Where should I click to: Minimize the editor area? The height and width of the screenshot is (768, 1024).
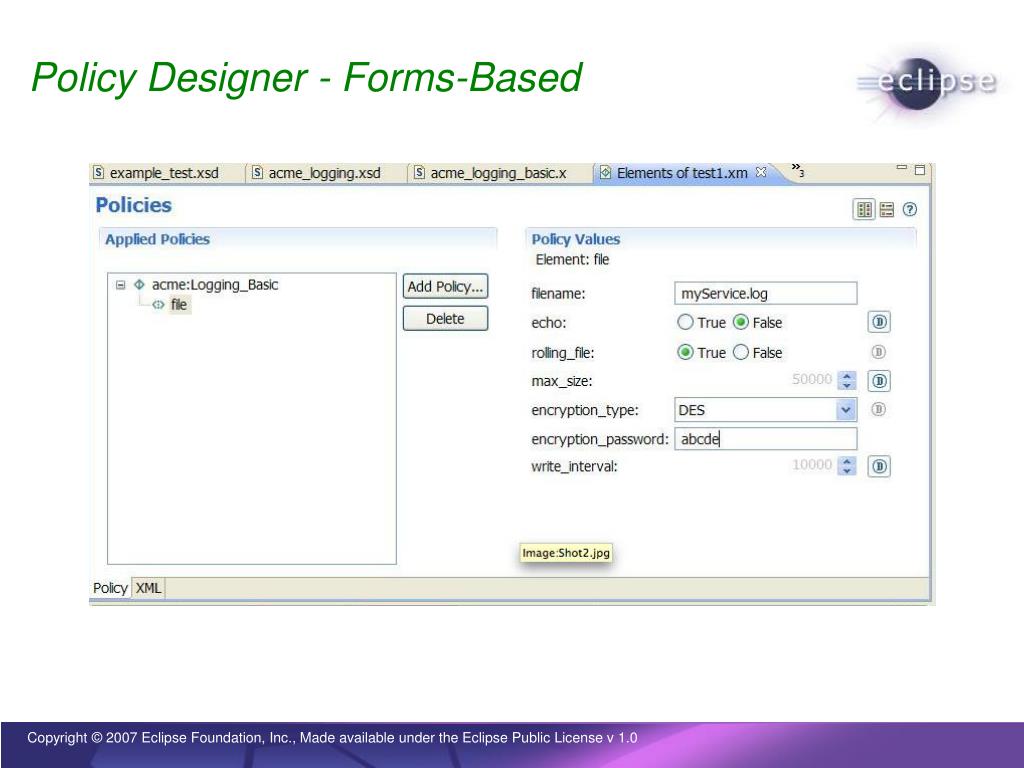[x=902, y=168]
